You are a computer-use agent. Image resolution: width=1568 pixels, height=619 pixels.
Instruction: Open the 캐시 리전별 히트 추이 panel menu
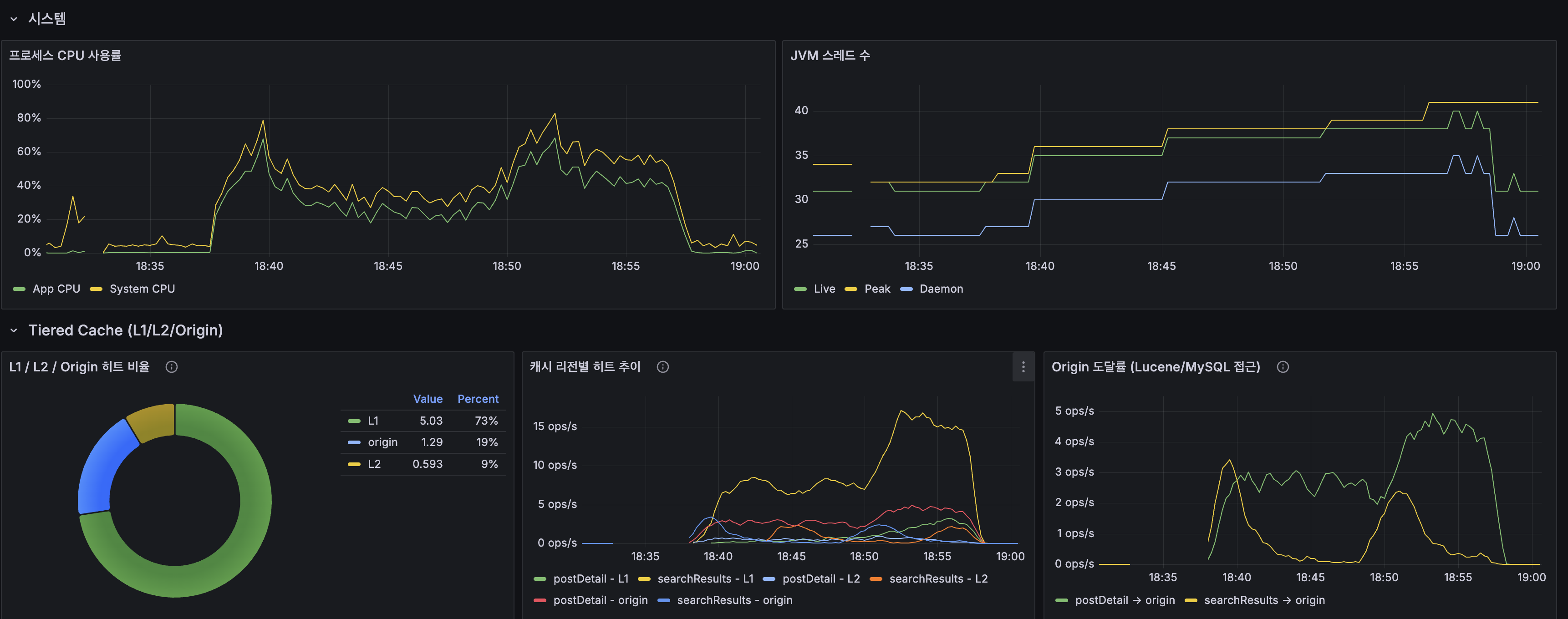[1023, 367]
